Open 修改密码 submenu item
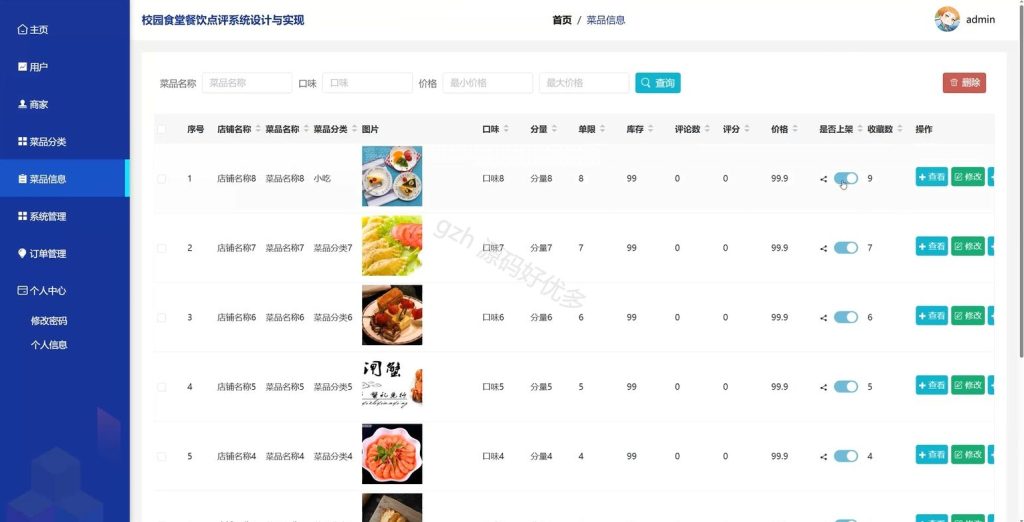Image resolution: width=1024 pixels, height=522 pixels. pyautogui.click(x=49, y=321)
